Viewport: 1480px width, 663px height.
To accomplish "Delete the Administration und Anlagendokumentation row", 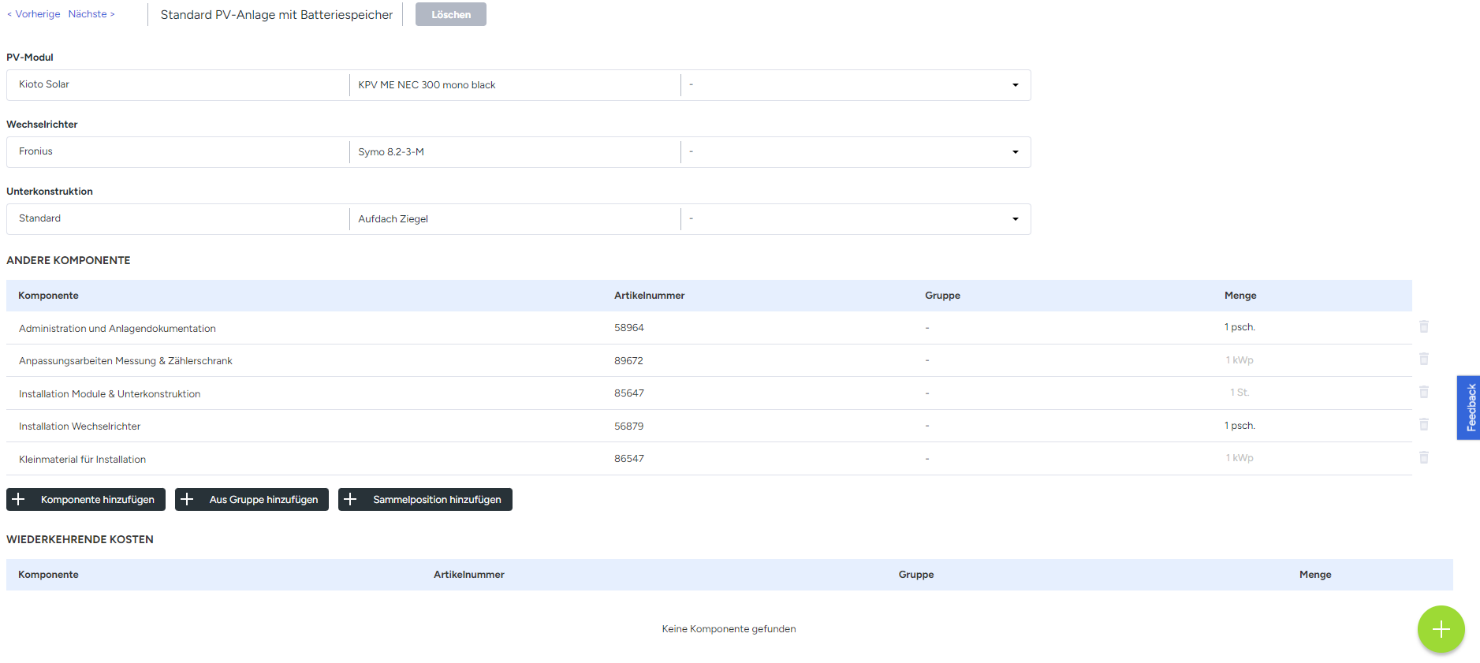I will pos(1423,327).
